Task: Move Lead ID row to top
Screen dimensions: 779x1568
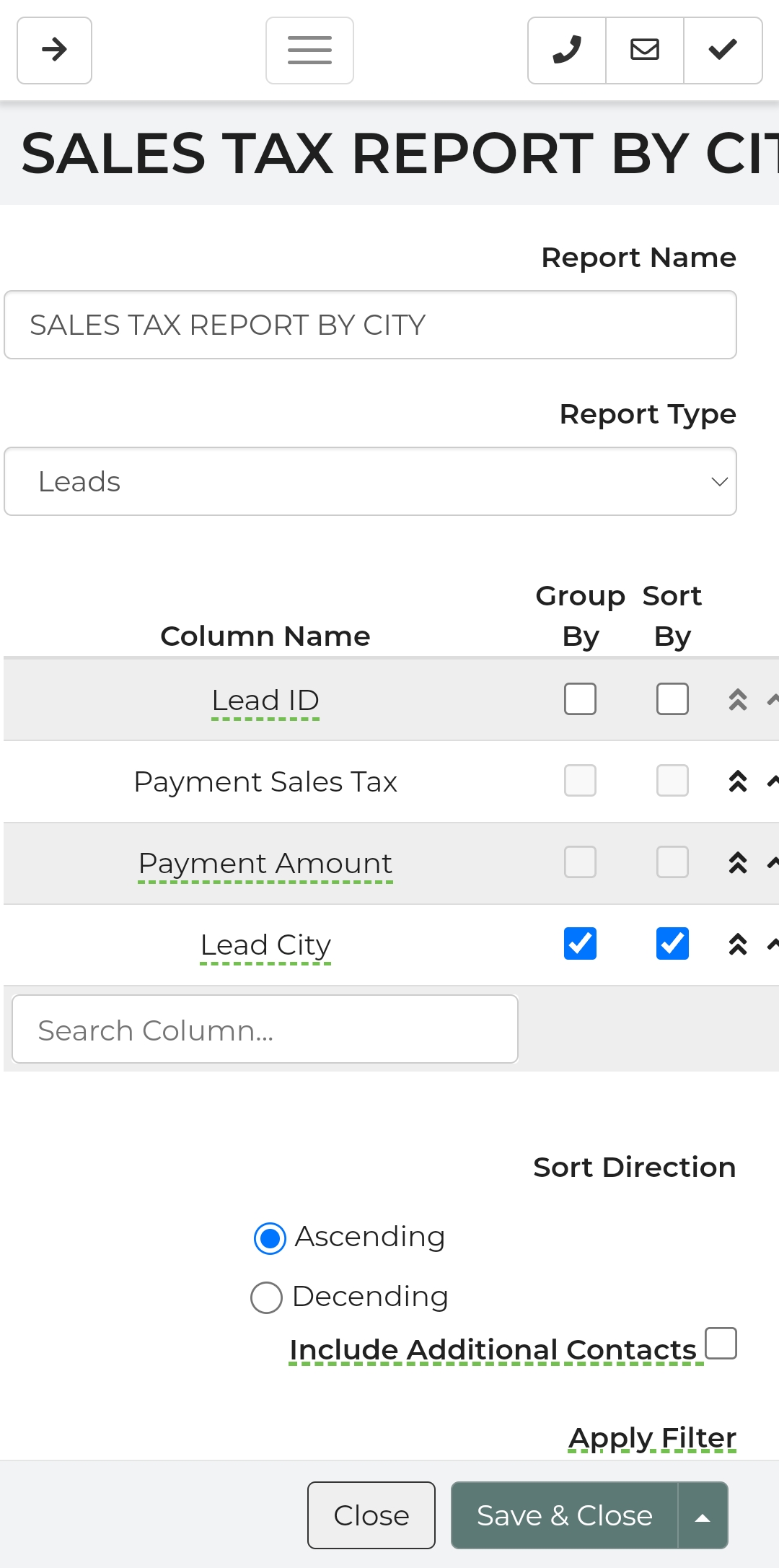Action: (738, 699)
